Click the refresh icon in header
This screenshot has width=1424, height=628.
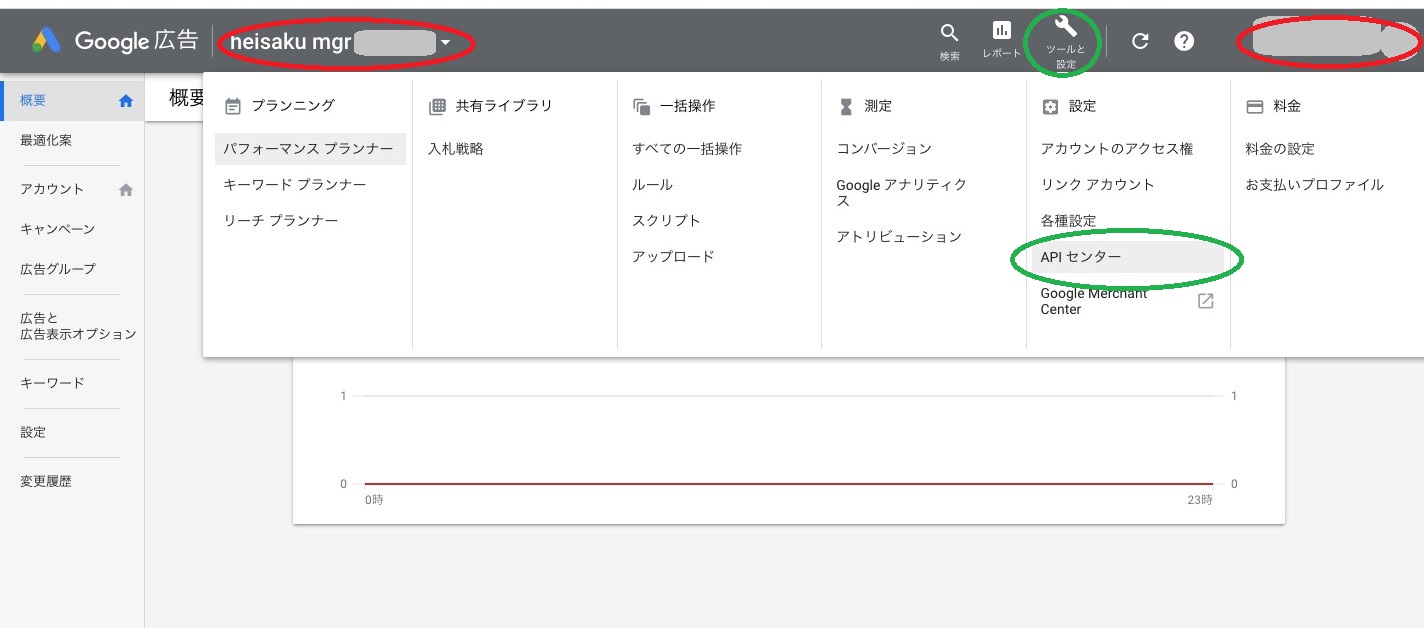(1140, 41)
